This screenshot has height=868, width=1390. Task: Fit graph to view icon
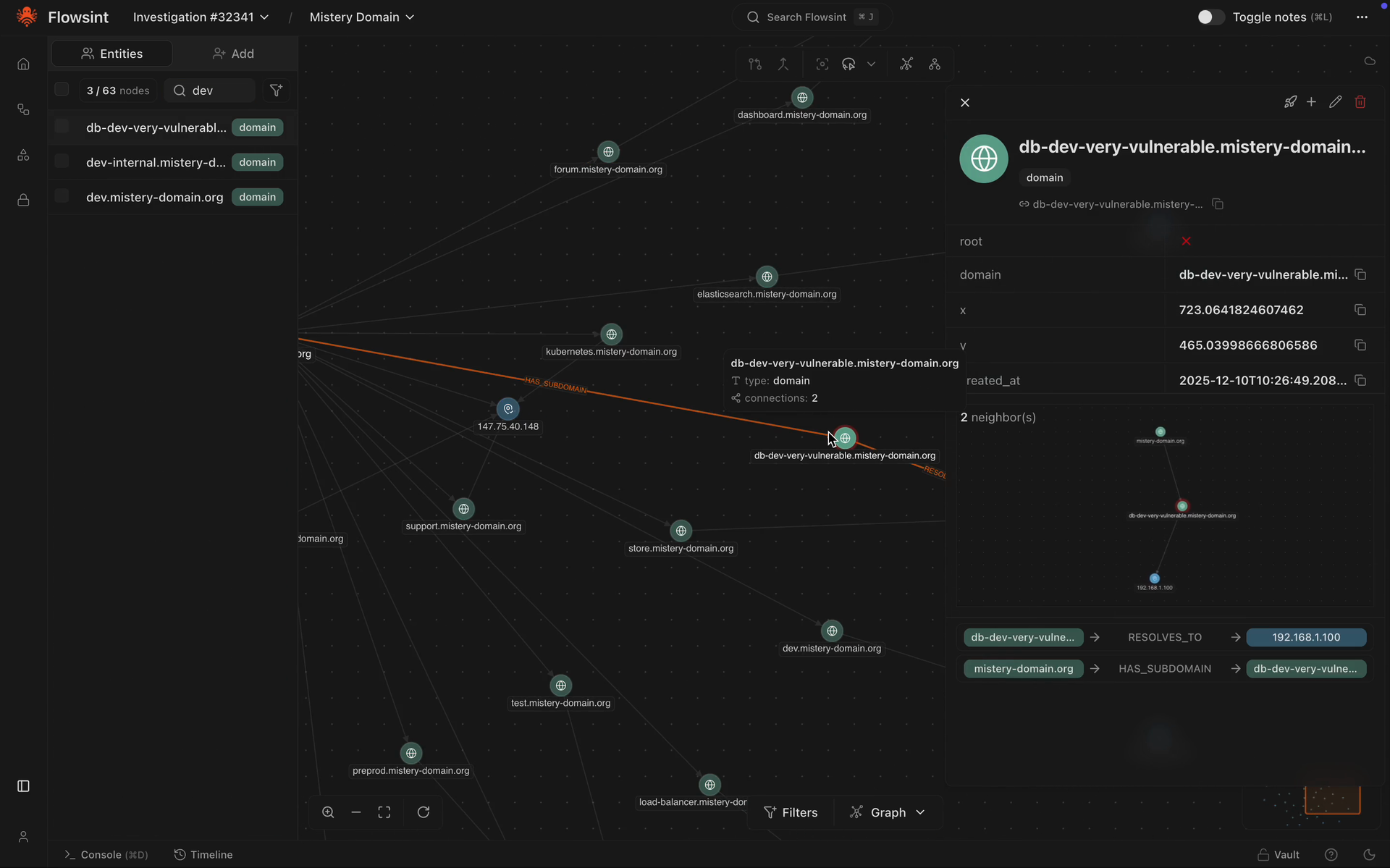pyautogui.click(x=384, y=812)
